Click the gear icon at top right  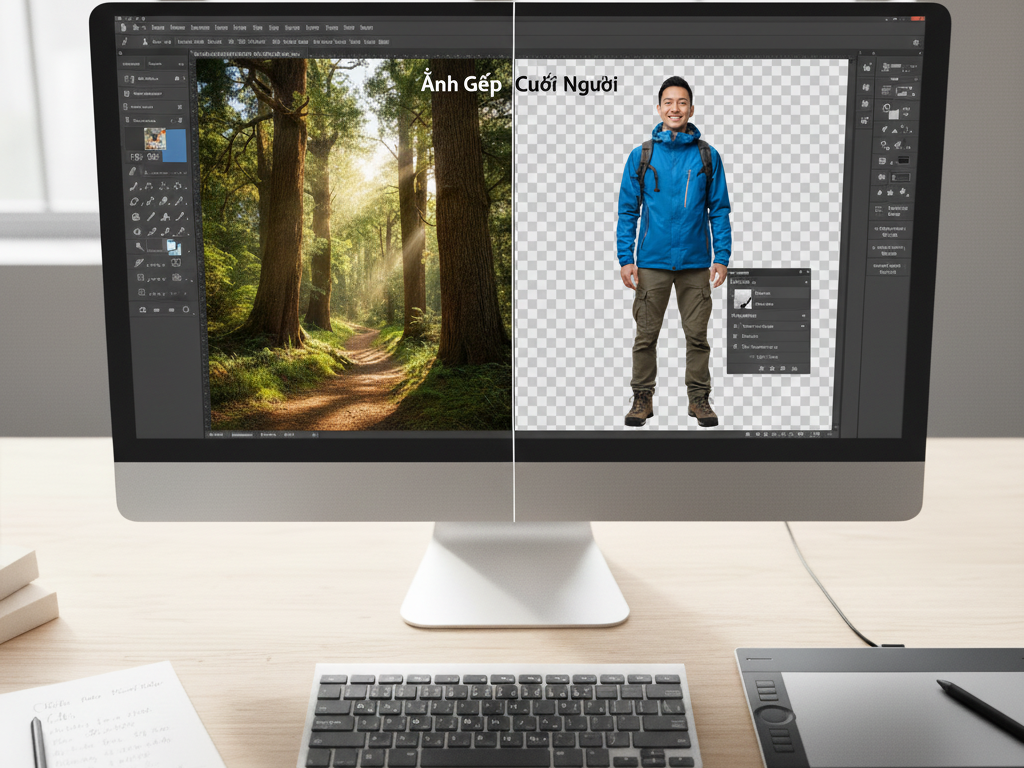point(915,42)
